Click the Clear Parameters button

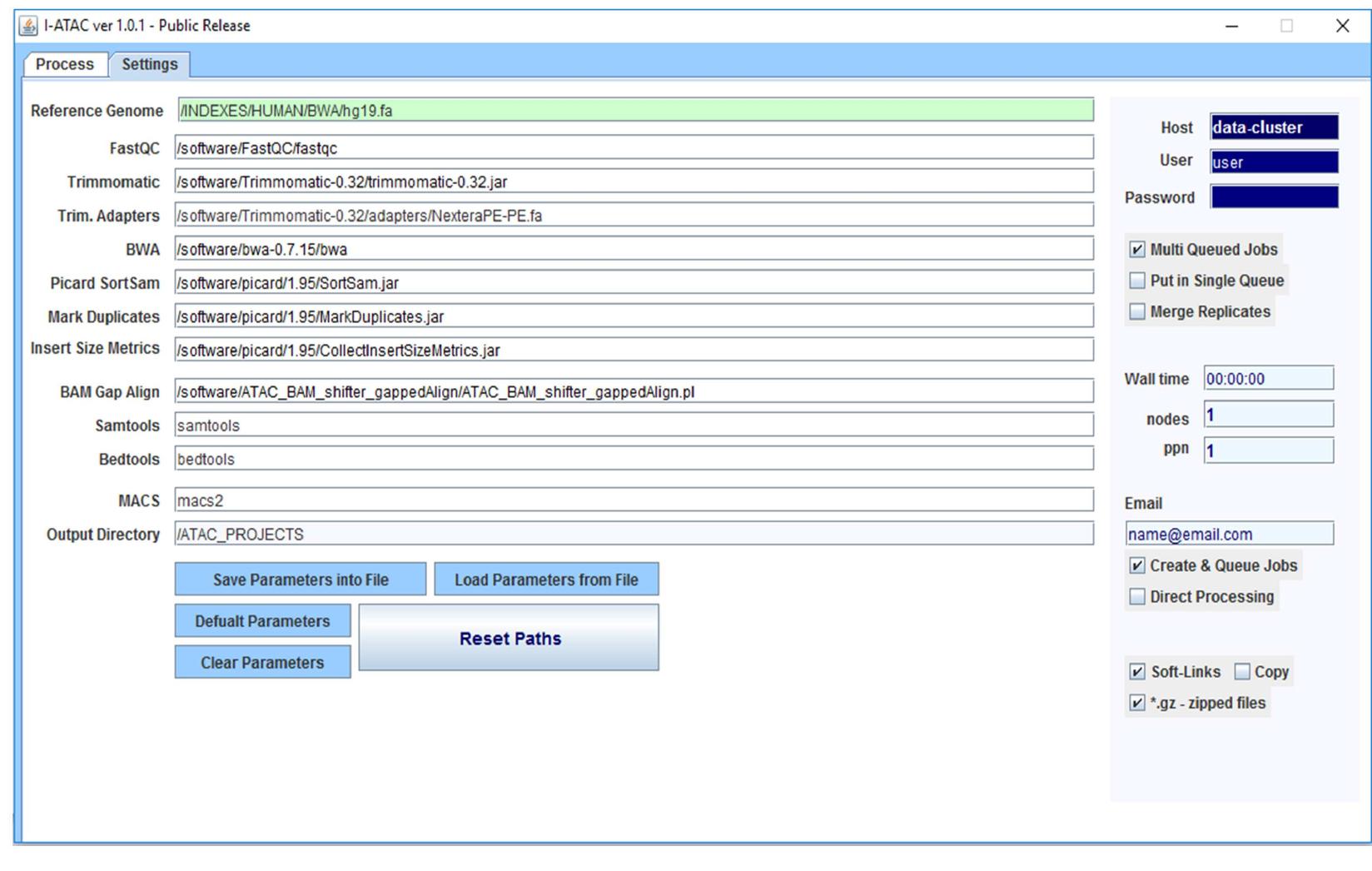point(262,662)
